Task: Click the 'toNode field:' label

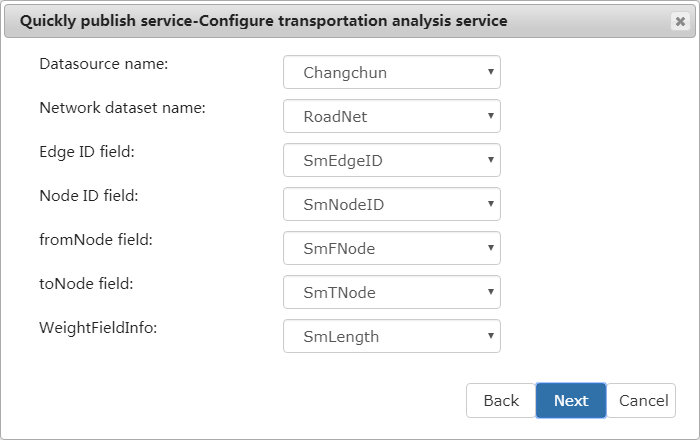Action: (x=86, y=284)
